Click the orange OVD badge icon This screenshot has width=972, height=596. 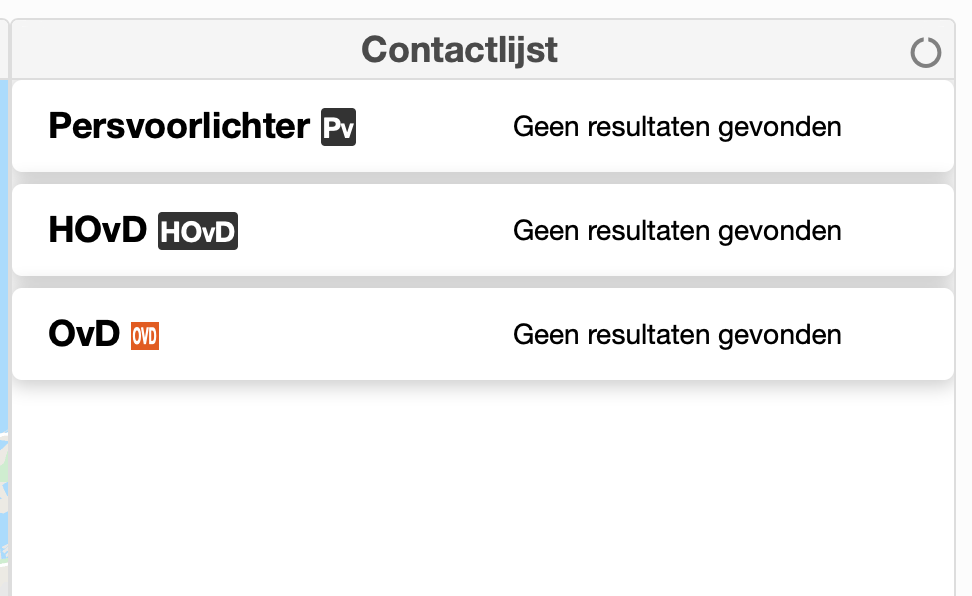point(145,336)
